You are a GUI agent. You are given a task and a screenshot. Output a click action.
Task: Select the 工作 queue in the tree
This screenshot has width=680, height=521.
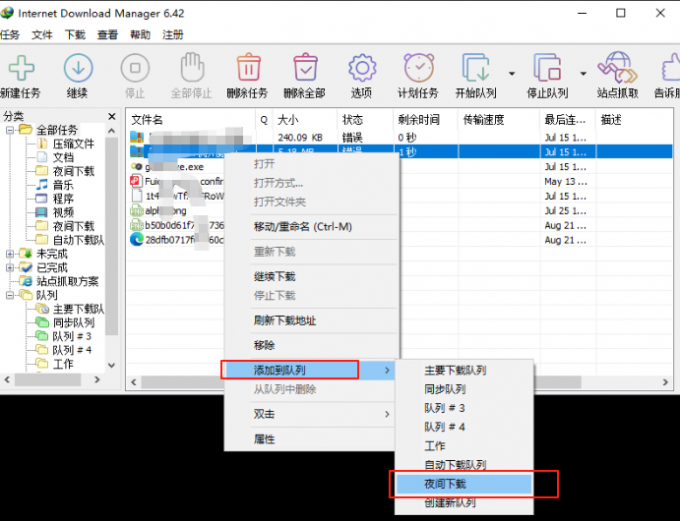(x=63, y=364)
